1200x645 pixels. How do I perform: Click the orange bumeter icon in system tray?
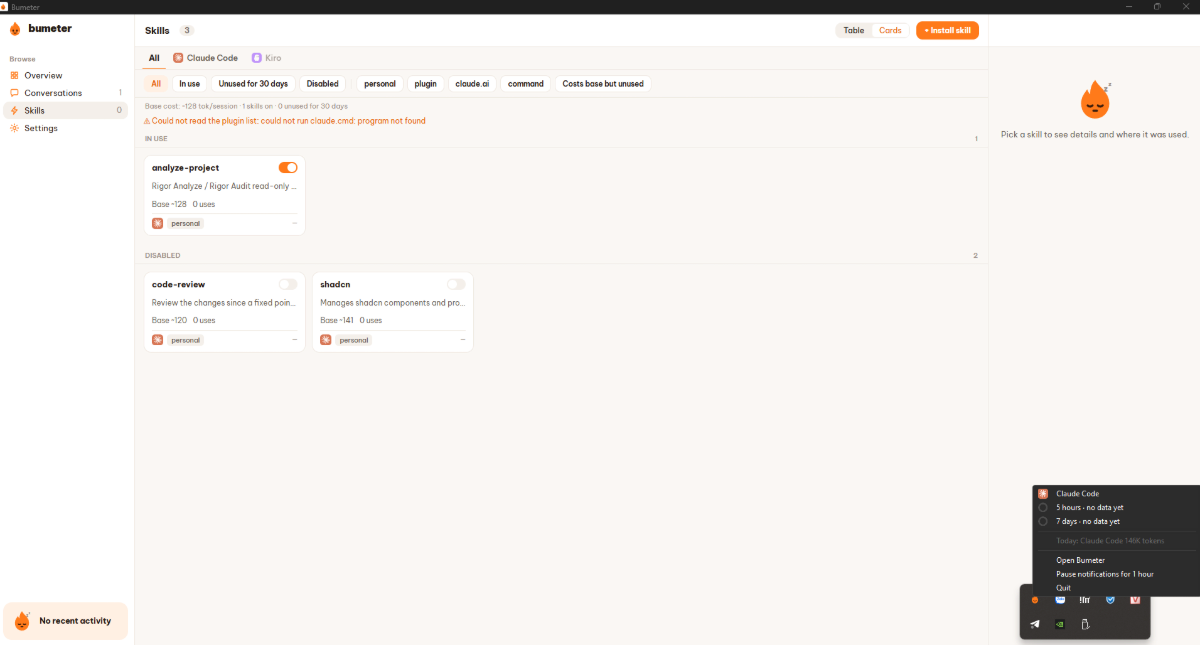(x=1035, y=600)
